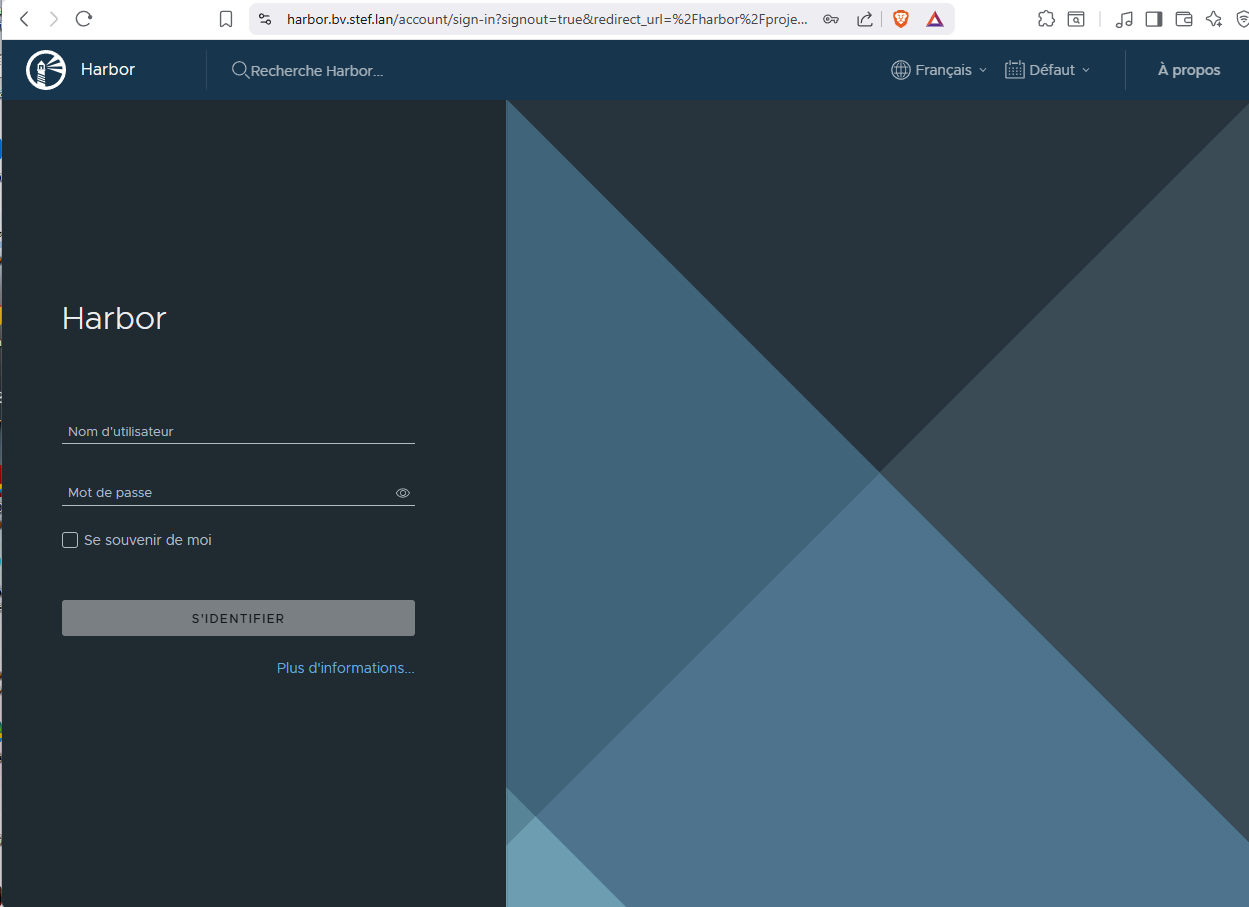Toggle password visibility eye icon
Image resolution: width=1249 pixels, height=907 pixels.
click(403, 493)
